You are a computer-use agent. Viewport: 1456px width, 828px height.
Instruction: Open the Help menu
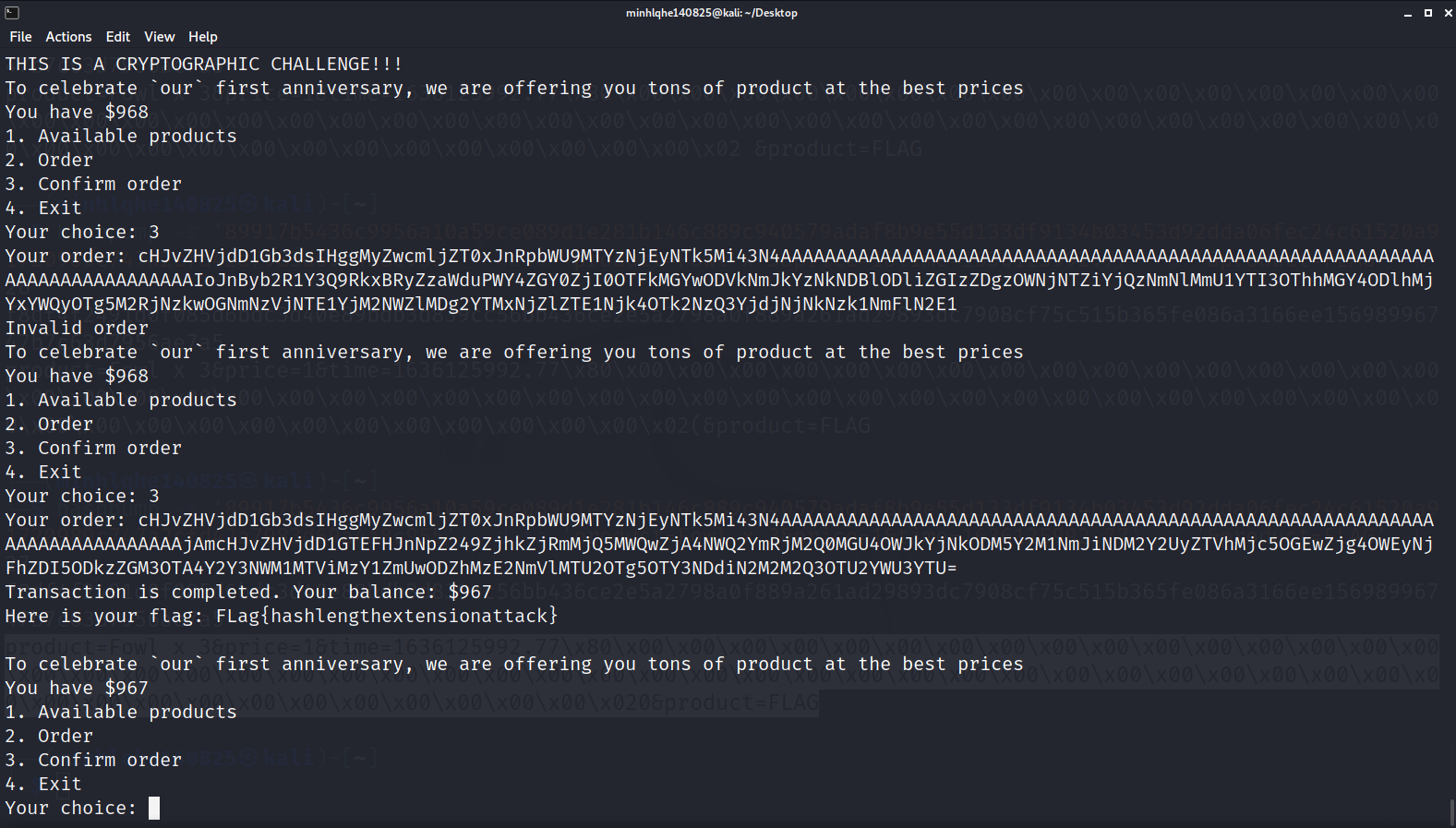coord(202,36)
